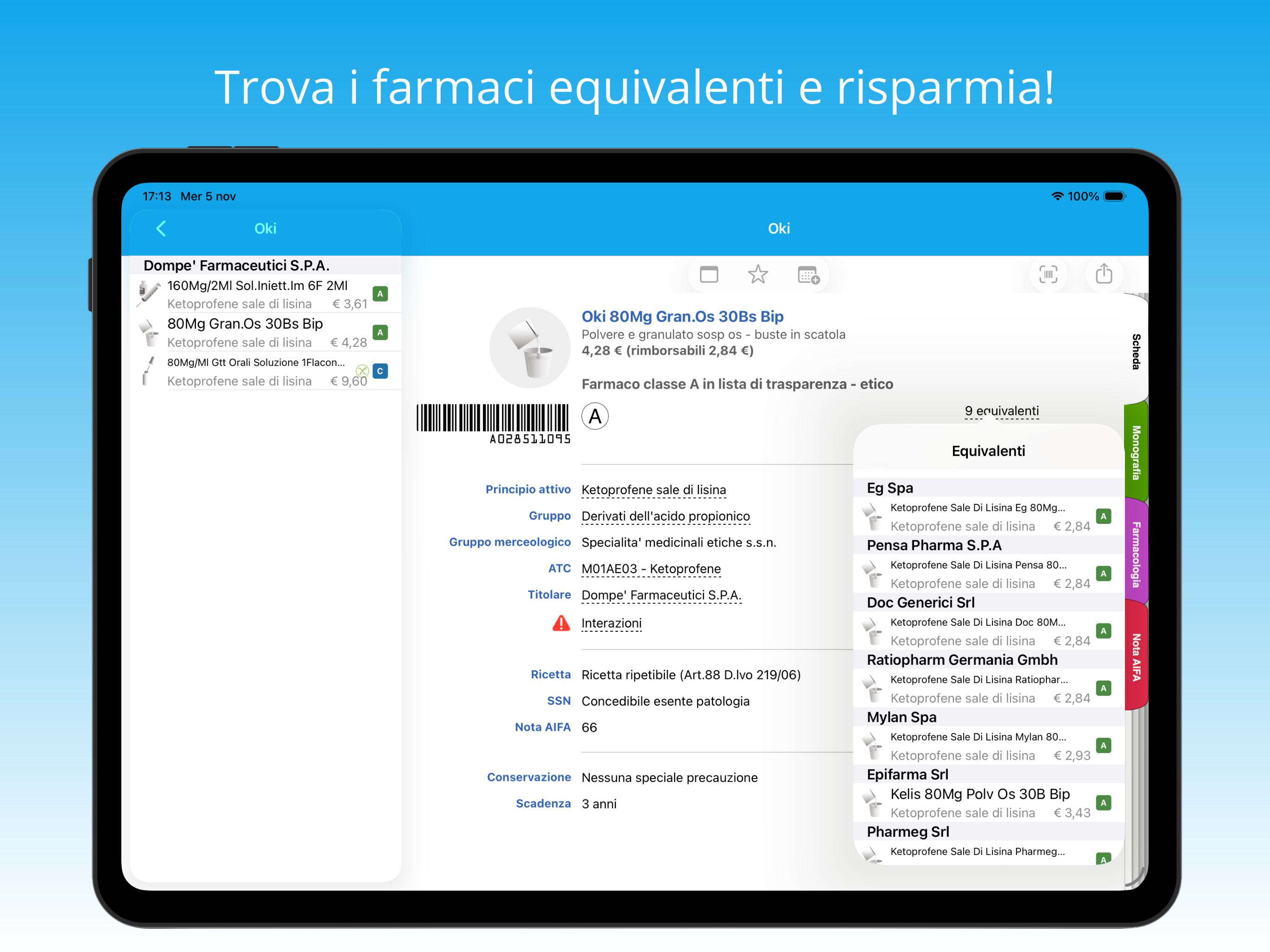Viewport: 1270px width, 952px height.
Task: Open Dompe' Farmaceutici S.P.A. titolare link
Action: click(x=661, y=595)
